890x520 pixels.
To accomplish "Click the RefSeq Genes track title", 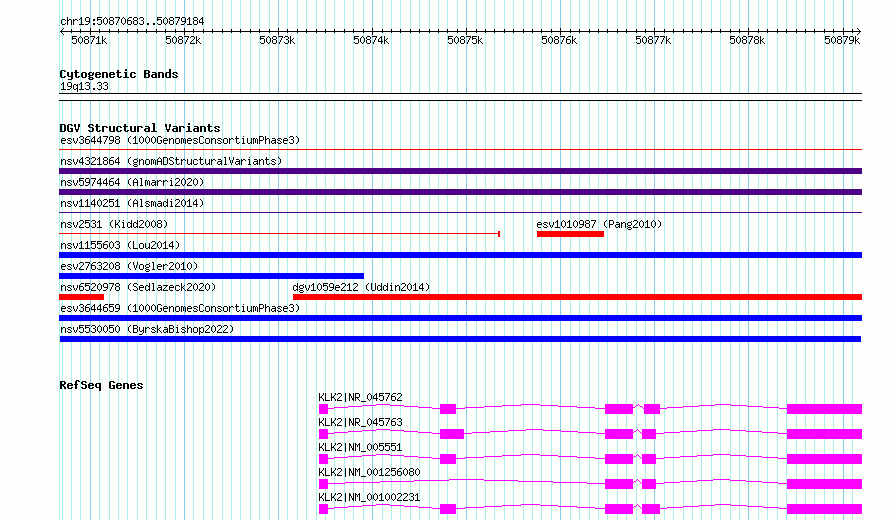I will click(101, 385).
